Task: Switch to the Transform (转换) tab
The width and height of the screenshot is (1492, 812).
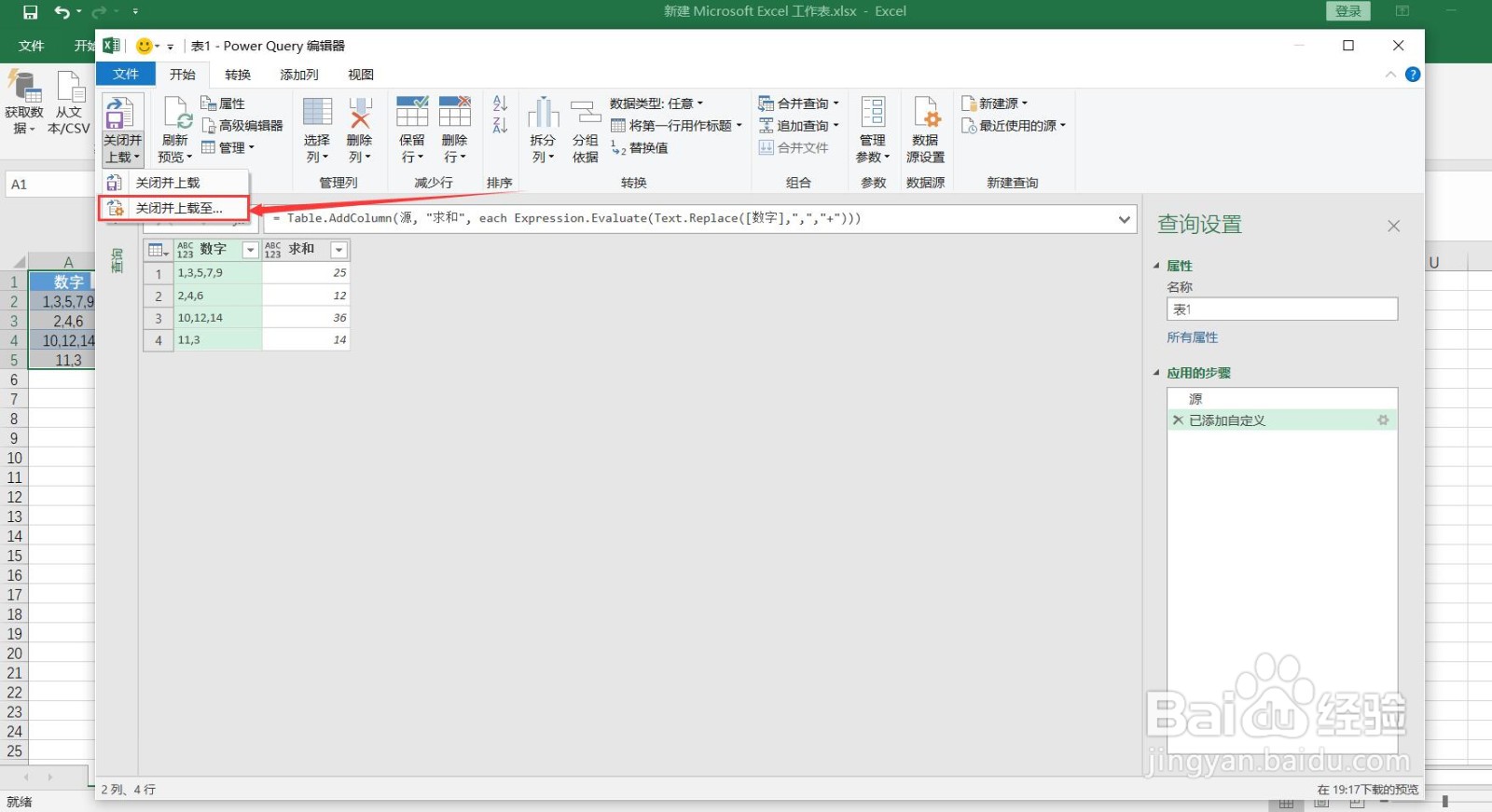Action: tap(238, 75)
